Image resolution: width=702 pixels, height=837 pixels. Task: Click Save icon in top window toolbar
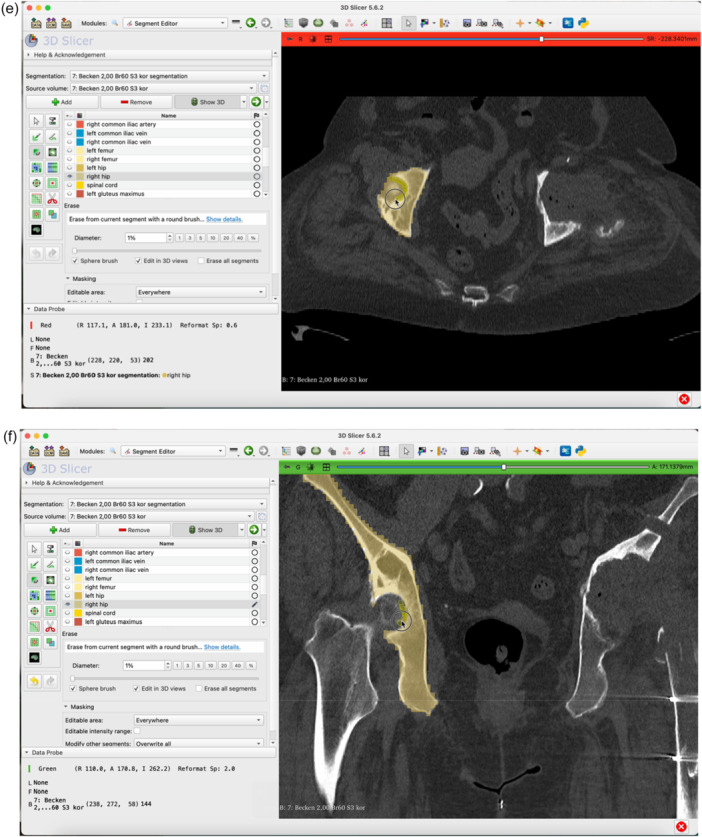pos(66,23)
